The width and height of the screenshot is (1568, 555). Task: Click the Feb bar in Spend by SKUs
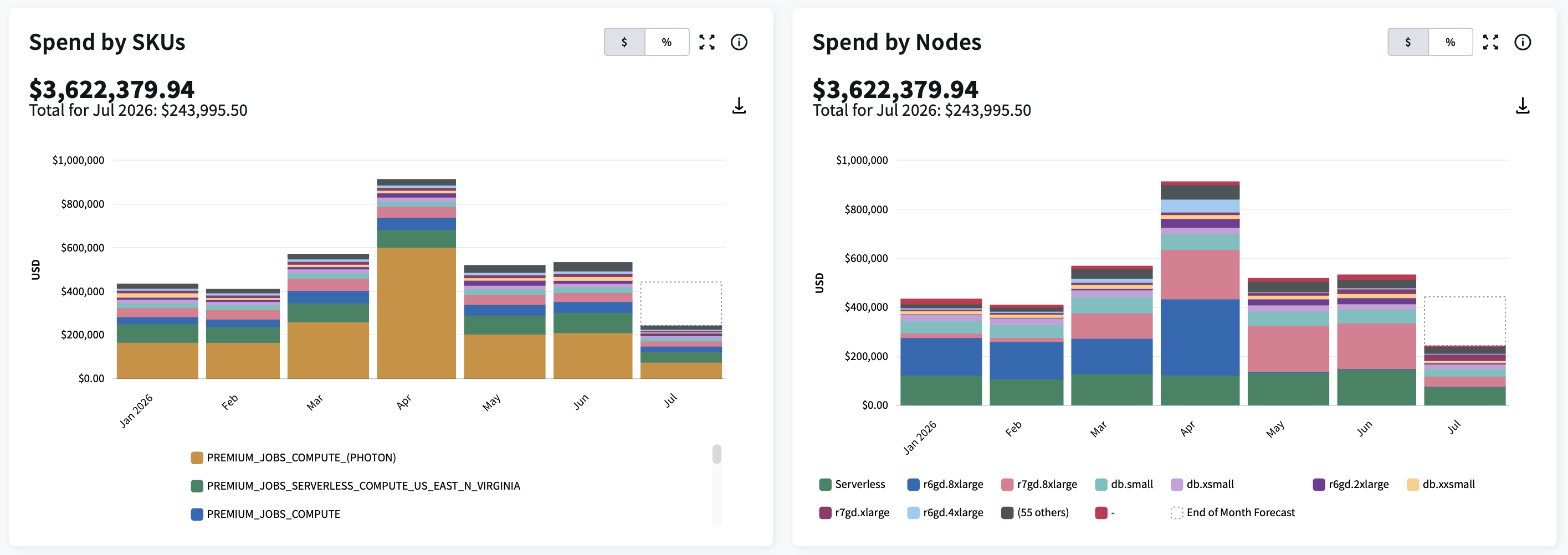243,333
